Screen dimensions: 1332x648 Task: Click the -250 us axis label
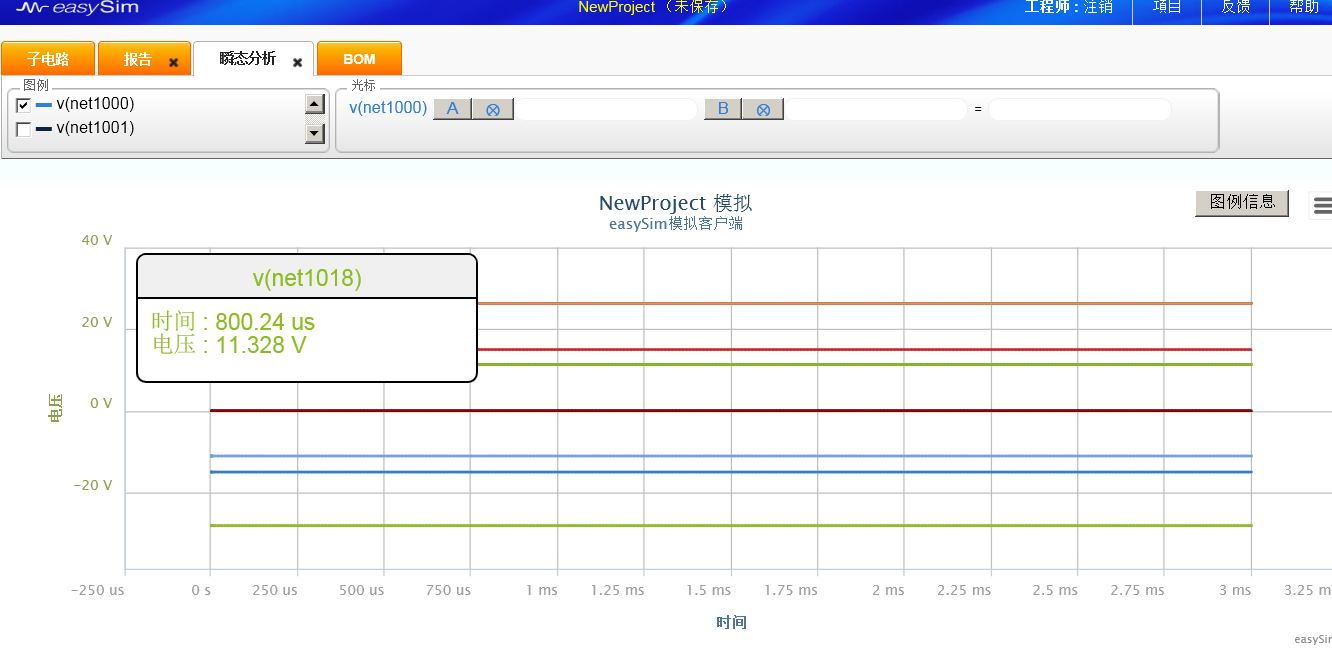click(97, 590)
